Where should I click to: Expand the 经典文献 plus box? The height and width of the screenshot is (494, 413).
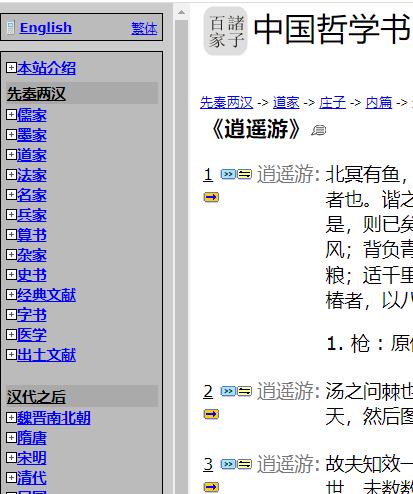[11, 295]
